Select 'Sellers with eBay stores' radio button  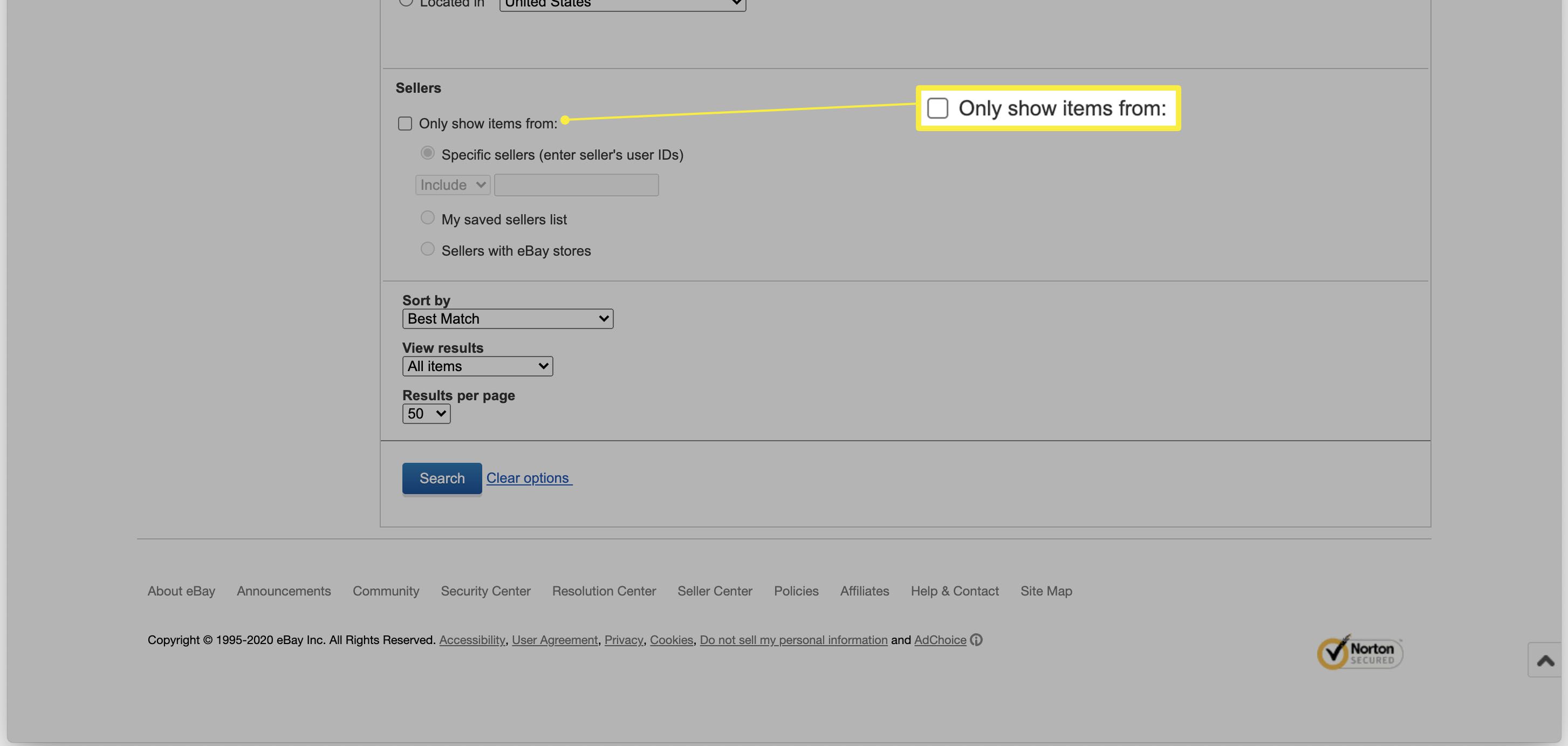pos(427,250)
